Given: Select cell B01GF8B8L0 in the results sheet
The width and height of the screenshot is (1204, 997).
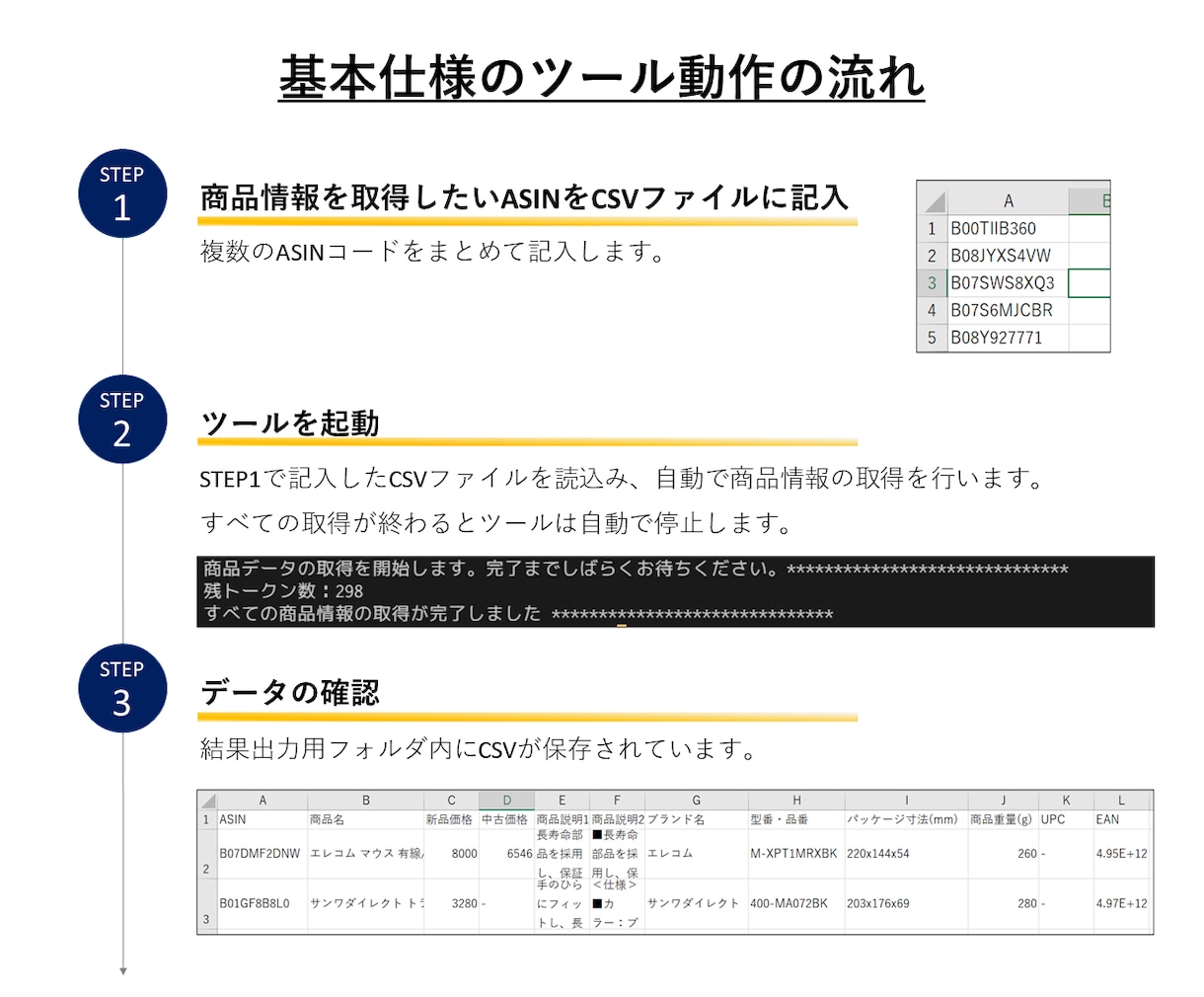Looking at the screenshot, I should pyautogui.click(x=263, y=903).
